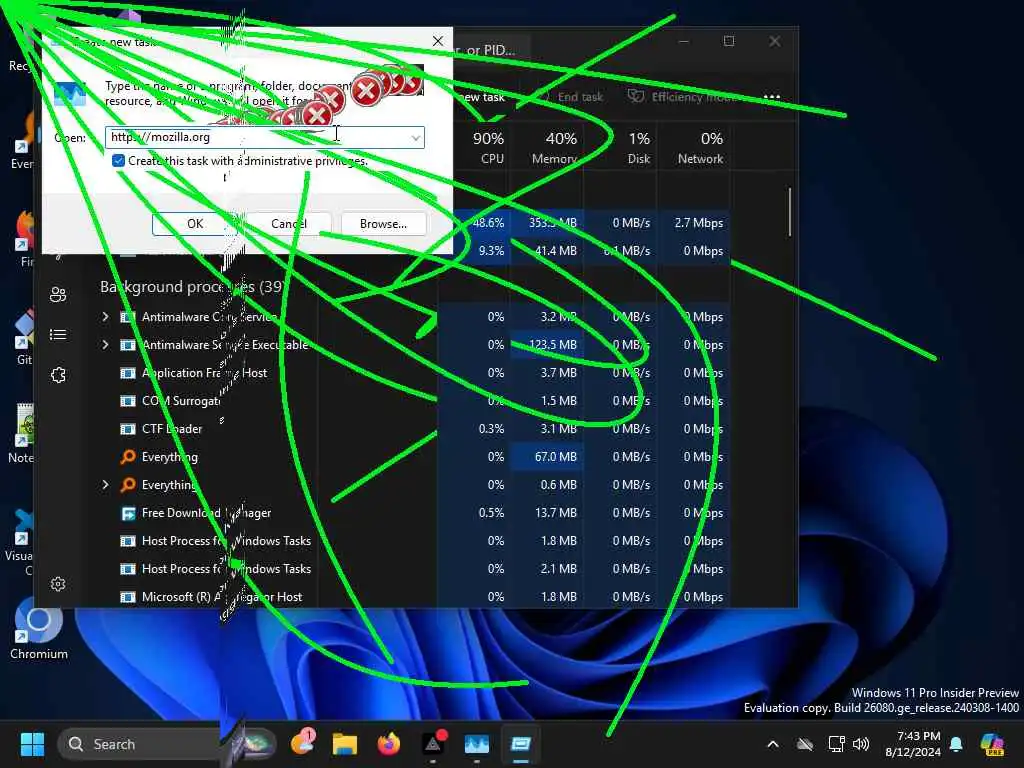Viewport: 1024px width, 768px height.
Task: Switch to the Run dialog taskbar icon
Action: pyautogui.click(x=520, y=744)
